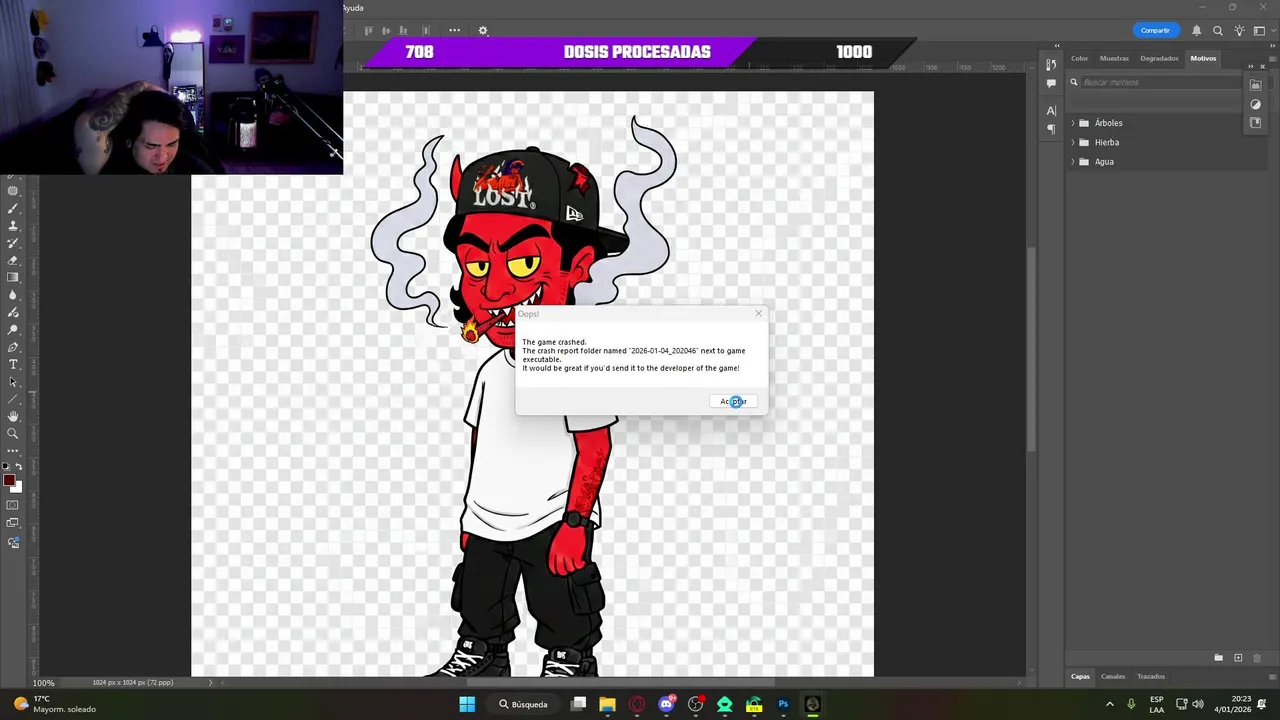Select the Hand tool
This screenshot has height=720, width=1280.
click(x=13, y=416)
